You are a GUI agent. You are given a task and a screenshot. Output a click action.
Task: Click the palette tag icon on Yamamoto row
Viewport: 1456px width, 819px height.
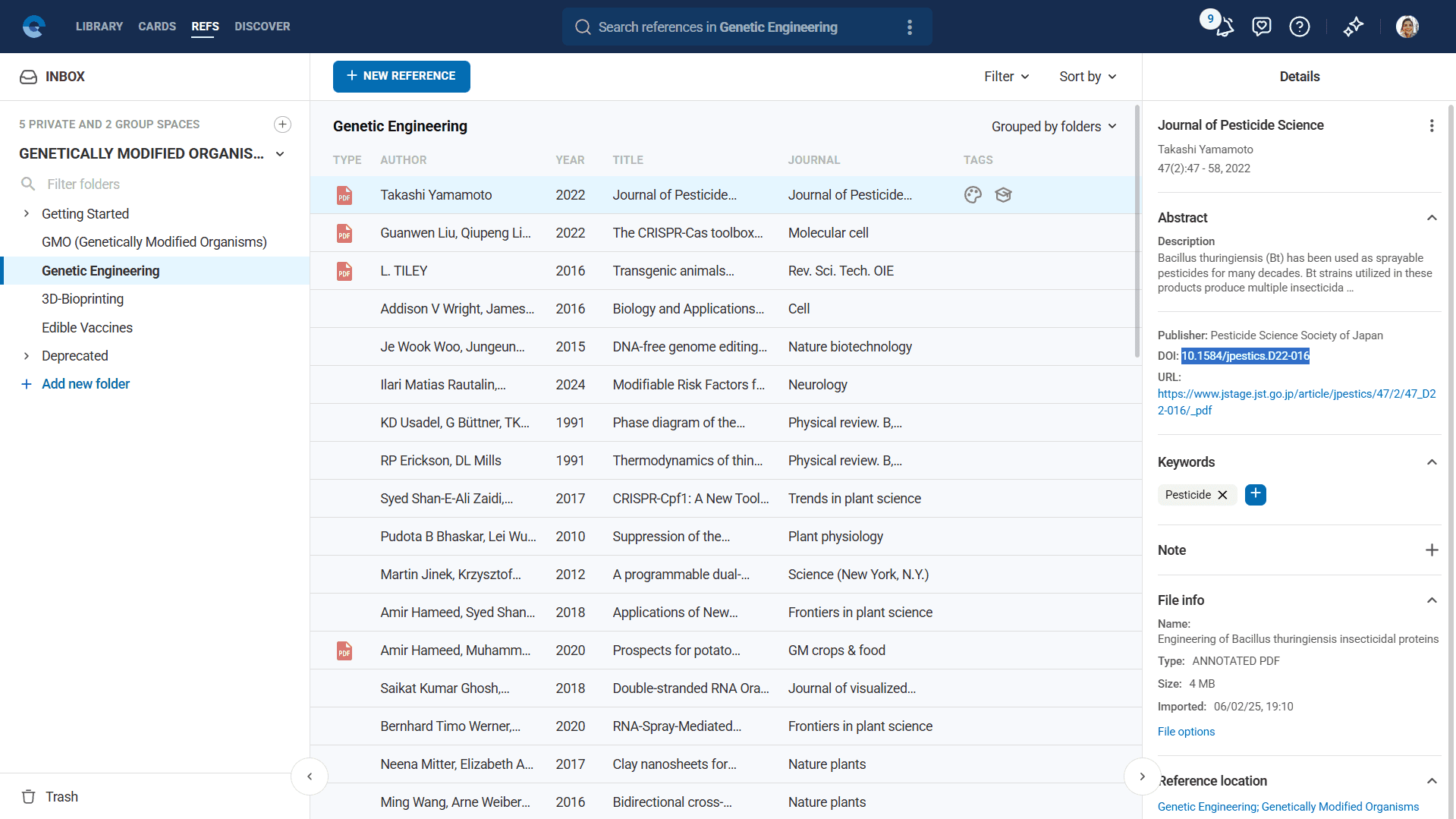click(x=973, y=195)
